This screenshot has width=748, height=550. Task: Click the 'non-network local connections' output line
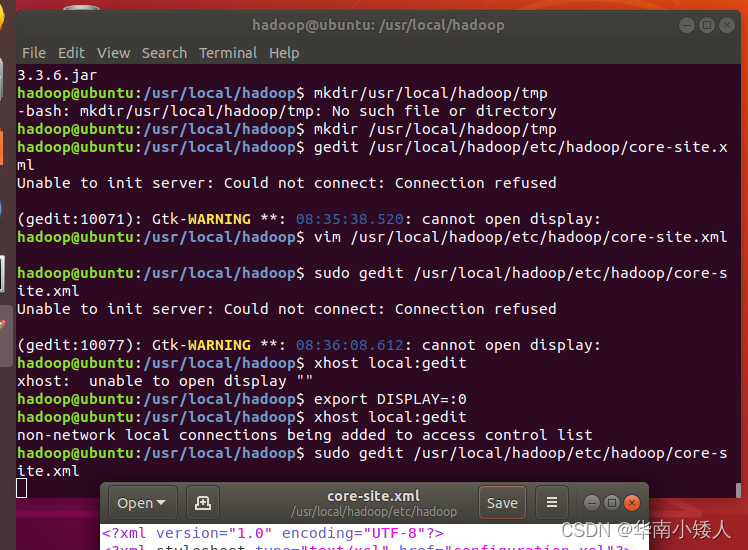click(305, 435)
